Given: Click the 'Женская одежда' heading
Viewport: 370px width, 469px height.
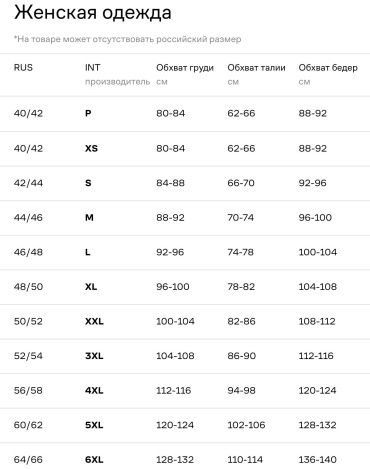Looking at the screenshot, I should click(93, 14).
